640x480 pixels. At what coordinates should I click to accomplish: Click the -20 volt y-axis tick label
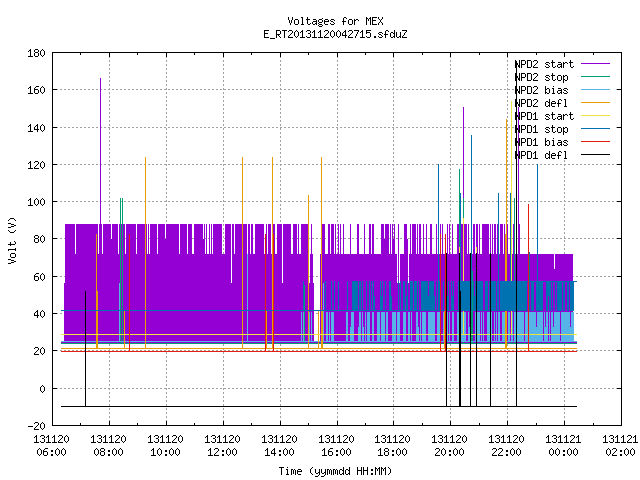coord(36,426)
